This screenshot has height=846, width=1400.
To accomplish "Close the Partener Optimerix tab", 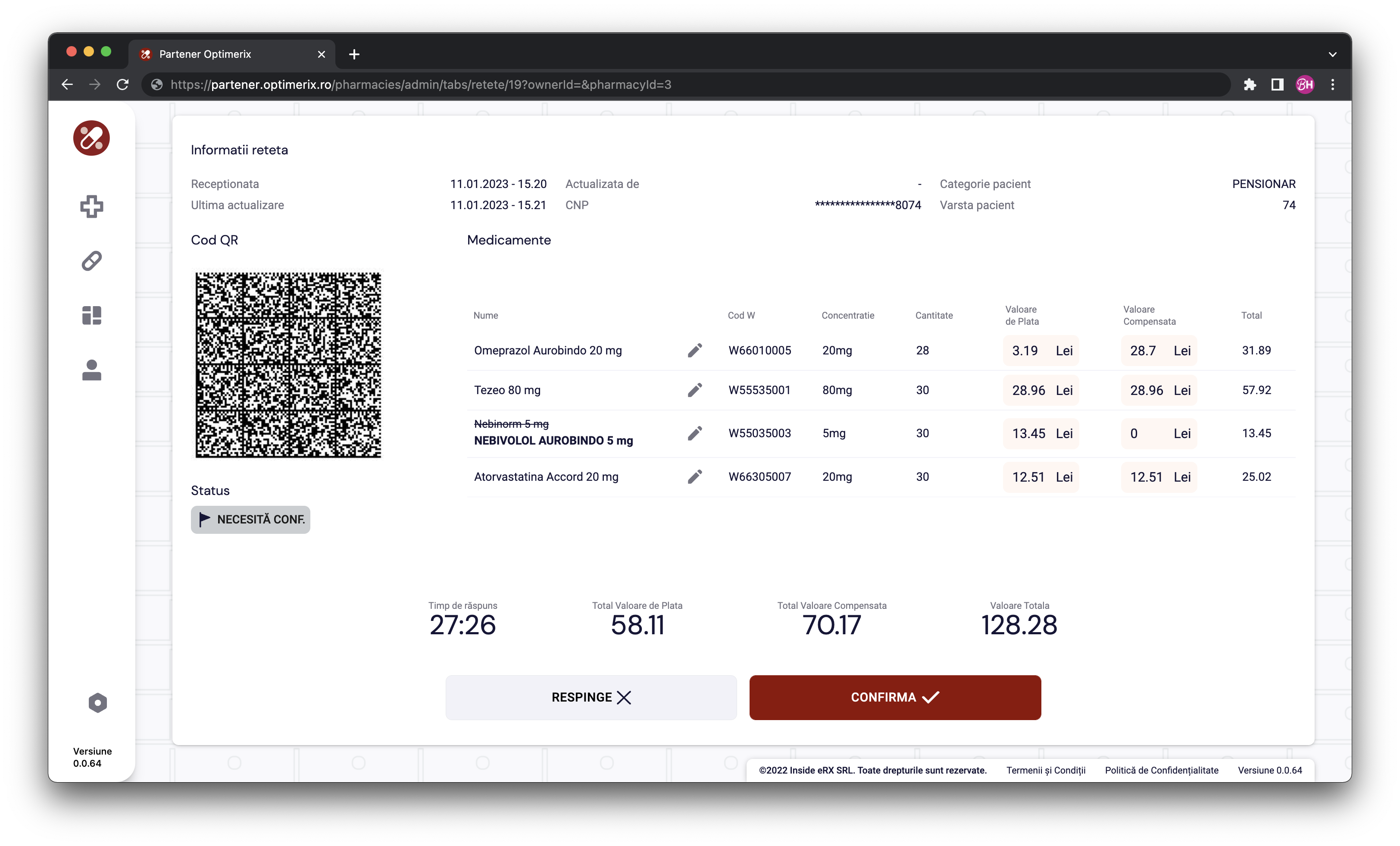I will tap(322, 54).
